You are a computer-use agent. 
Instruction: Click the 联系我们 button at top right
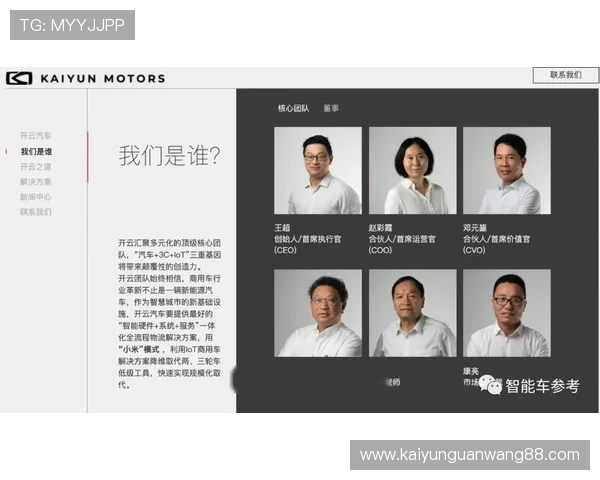click(566, 75)
